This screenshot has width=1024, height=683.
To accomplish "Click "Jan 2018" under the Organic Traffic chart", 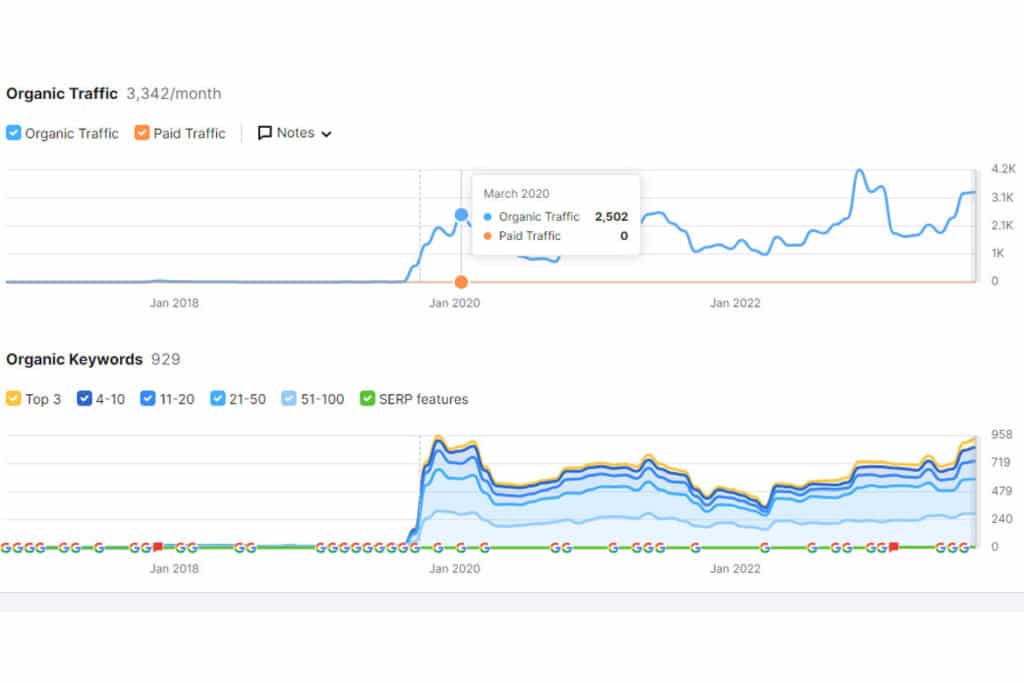I will click(x=174, y=303).
